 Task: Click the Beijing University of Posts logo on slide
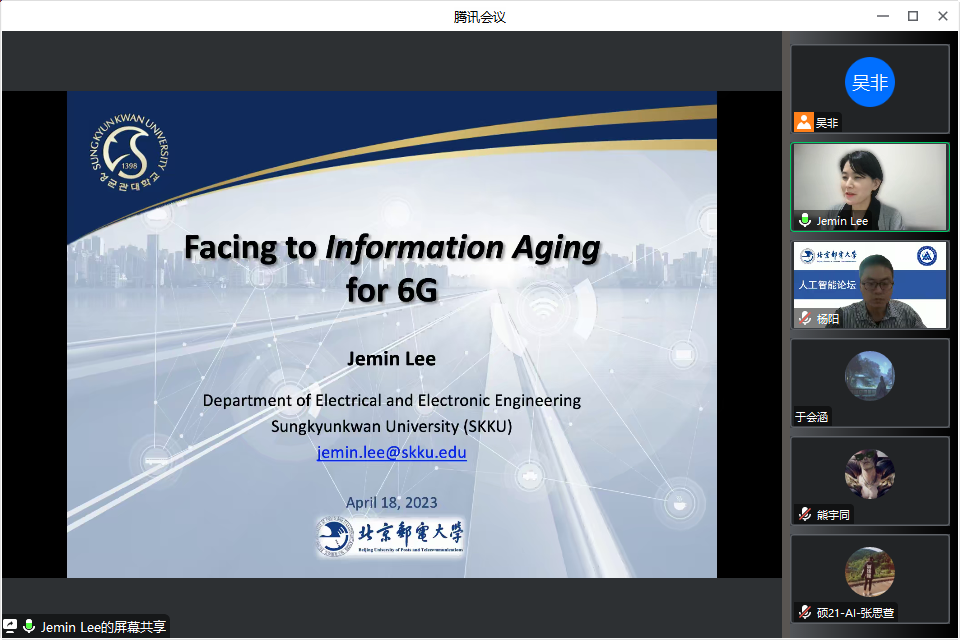coord(390,536)
